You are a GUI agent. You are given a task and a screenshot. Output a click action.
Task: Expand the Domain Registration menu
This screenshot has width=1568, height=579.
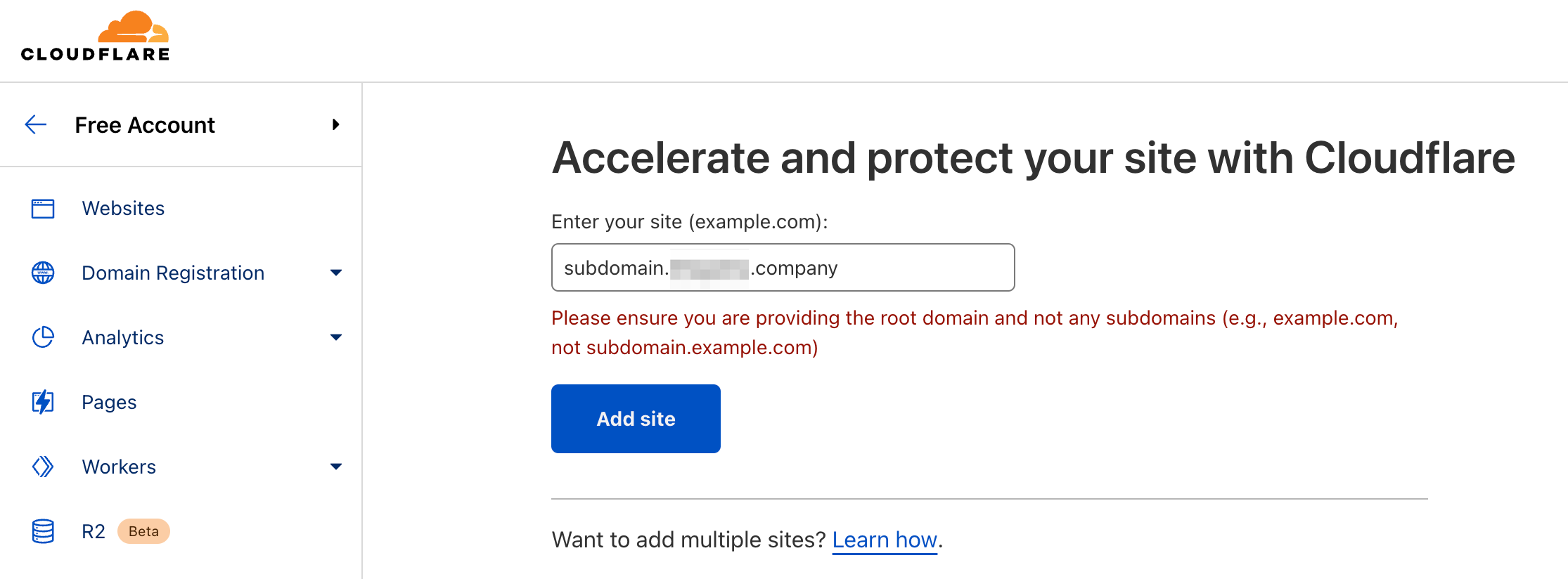coord(337,273)
